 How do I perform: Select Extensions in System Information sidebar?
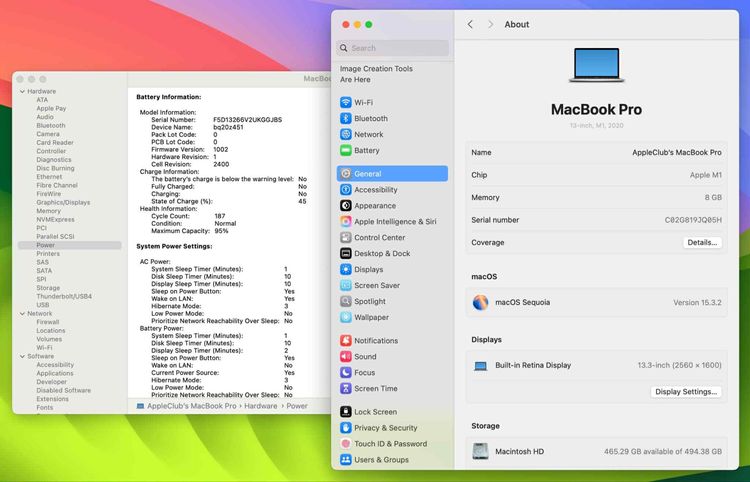[52, 399]
